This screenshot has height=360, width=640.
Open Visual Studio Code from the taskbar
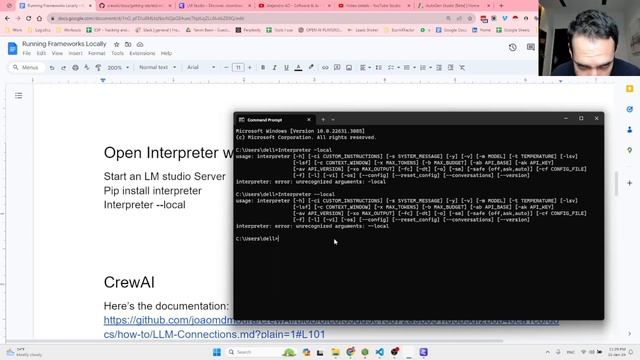pyautogui.click(x=379, y=352)
